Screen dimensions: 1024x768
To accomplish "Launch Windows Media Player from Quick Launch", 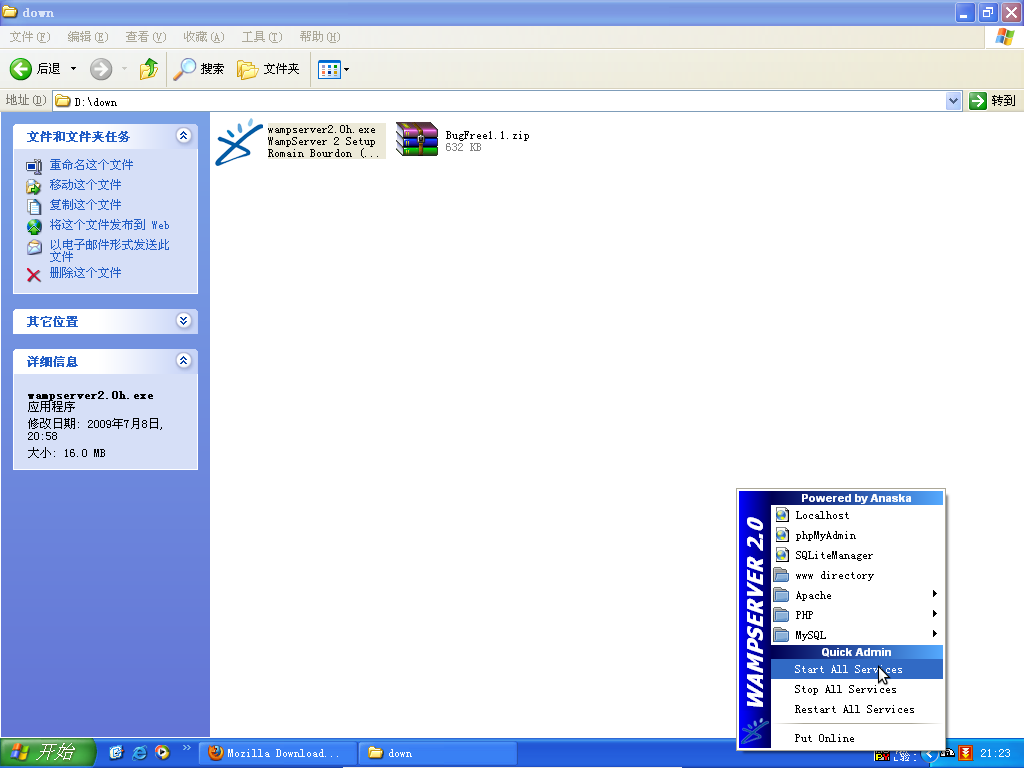I will coord(162,752).
